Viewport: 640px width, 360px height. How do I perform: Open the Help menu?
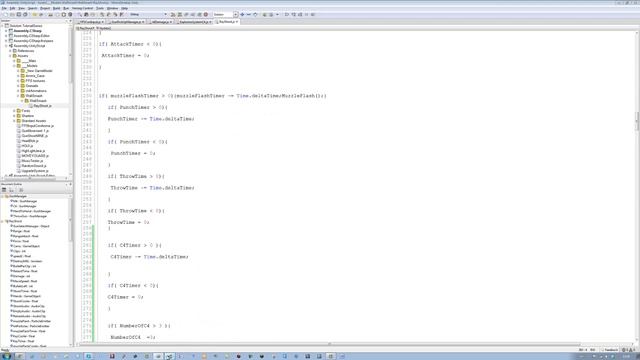(124, 8)
